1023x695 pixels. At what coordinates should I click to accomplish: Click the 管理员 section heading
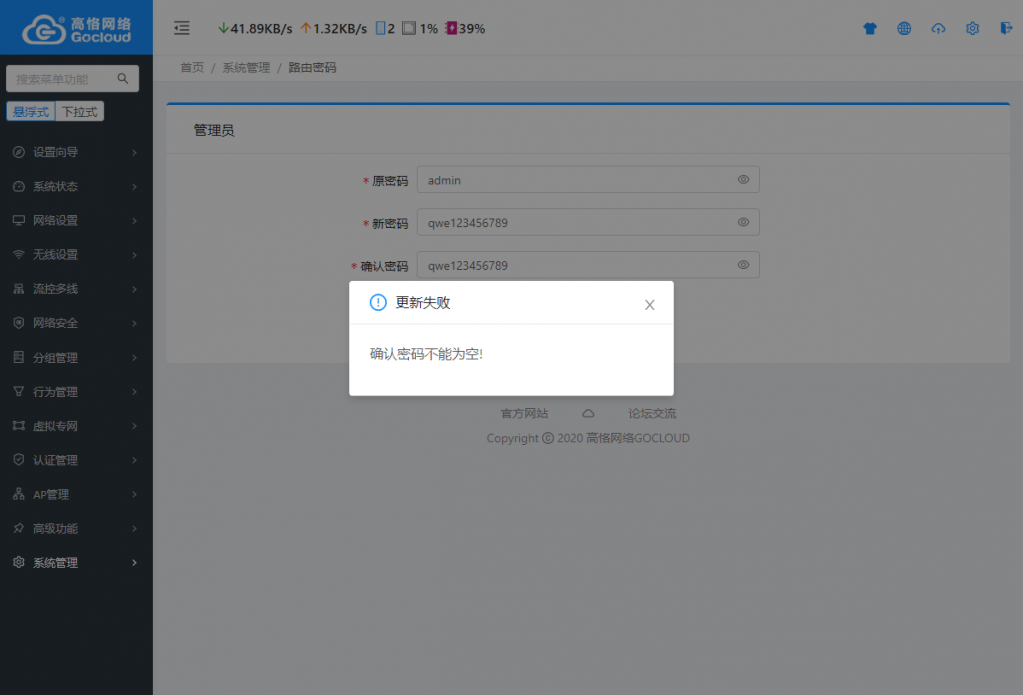point(213,131)
